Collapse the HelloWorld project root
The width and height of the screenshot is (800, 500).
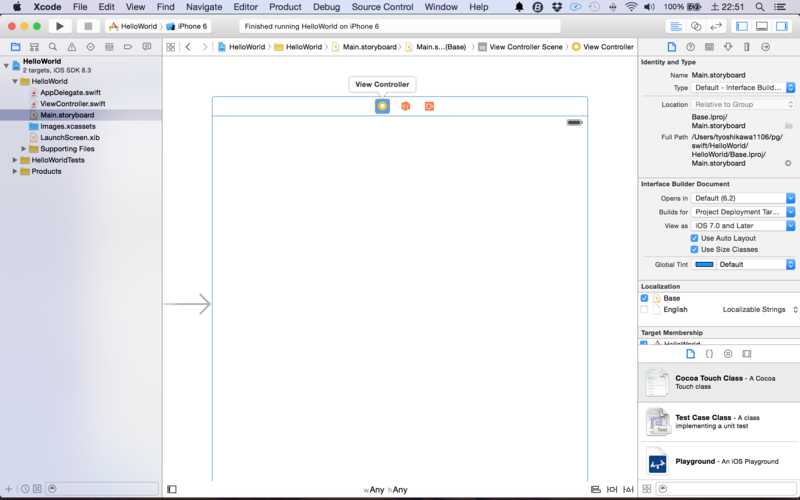tap(6, 65)
